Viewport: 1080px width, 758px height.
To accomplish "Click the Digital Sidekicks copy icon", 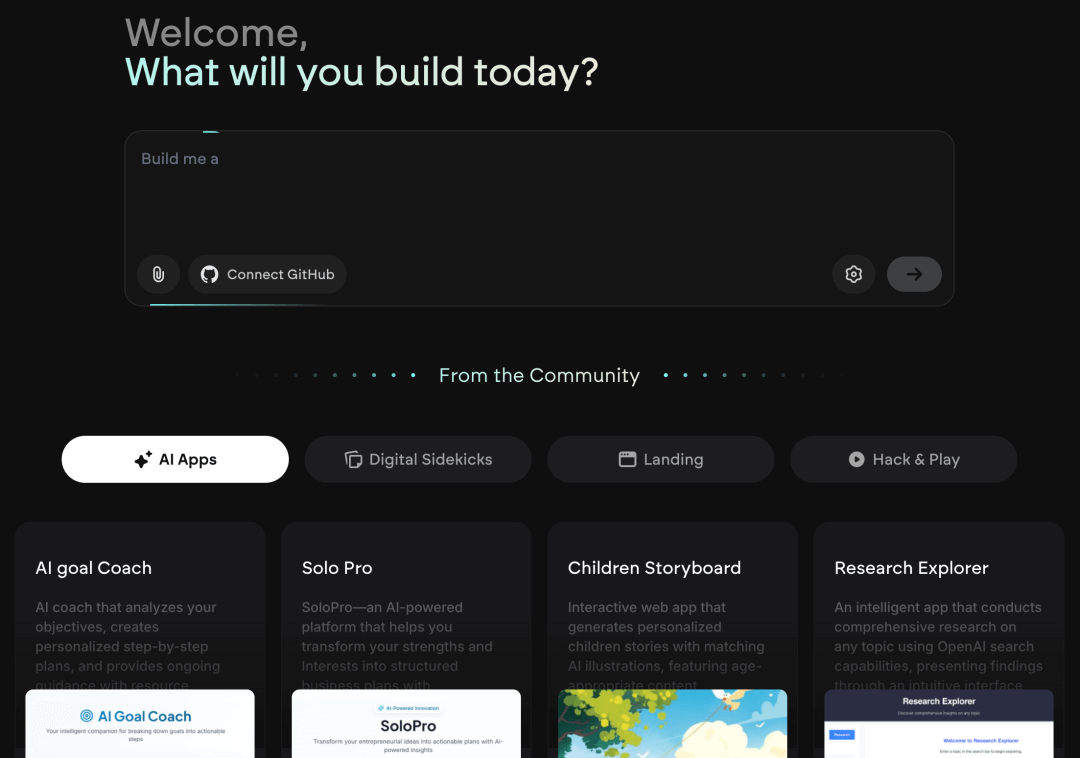I will coord(353,460).
